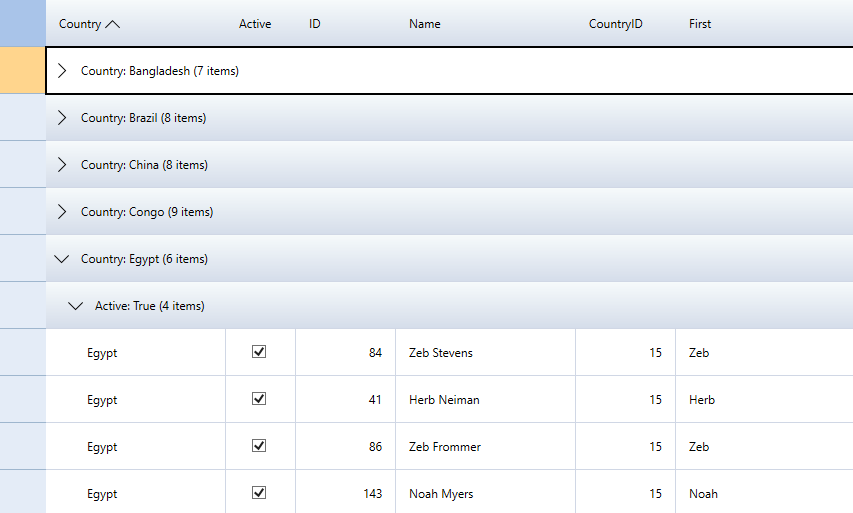Click the Name column header

coord(425,24)
